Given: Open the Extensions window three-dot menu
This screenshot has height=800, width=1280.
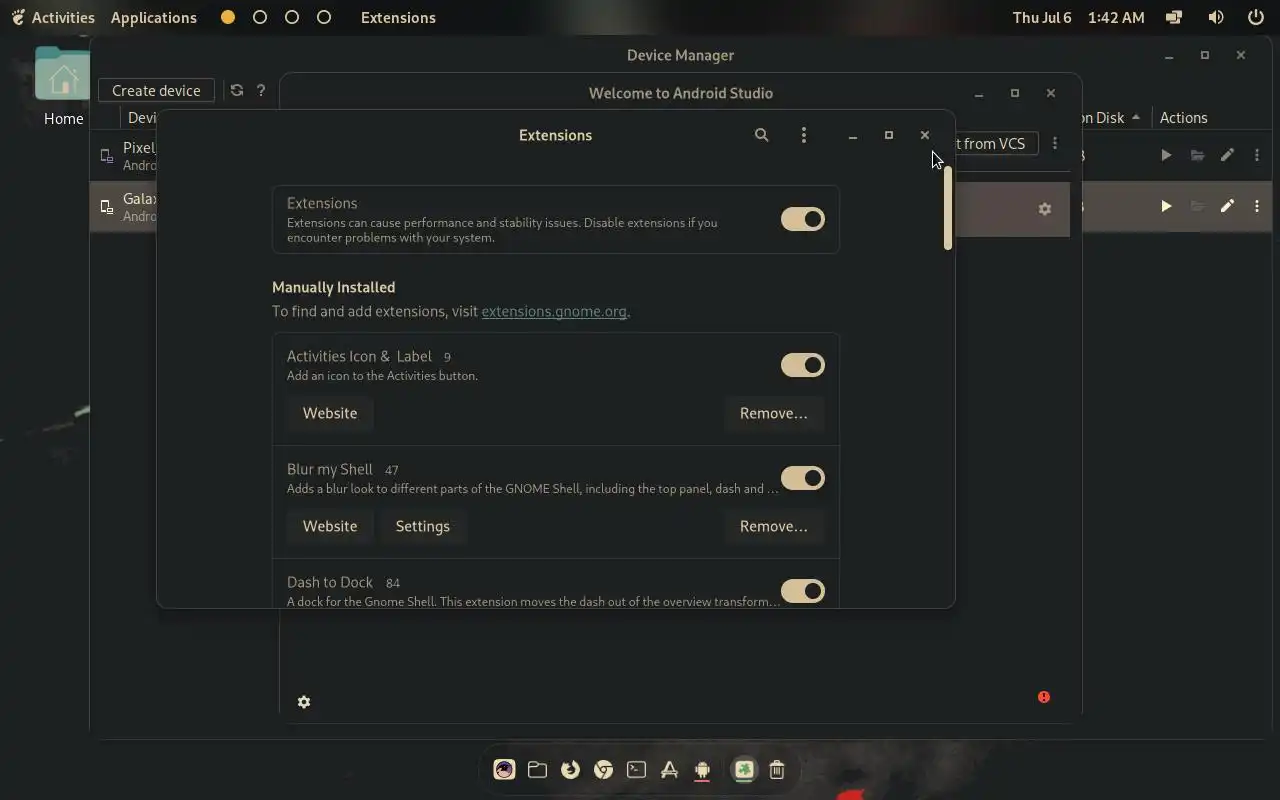Looking at the screenshot, I should pyautogui.click(x=804, y=135).
